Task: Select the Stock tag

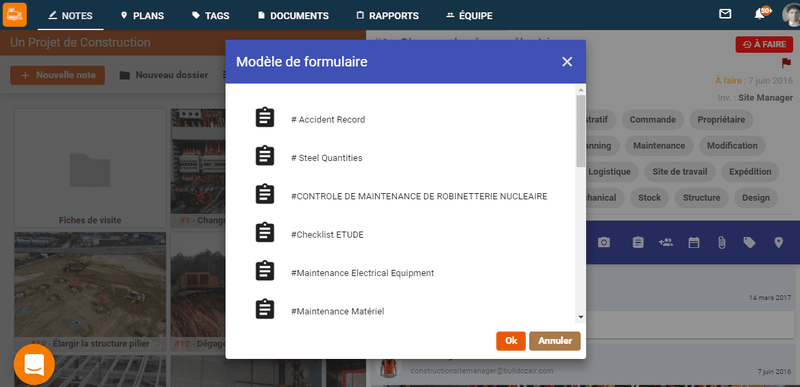Action: (649, 198)
